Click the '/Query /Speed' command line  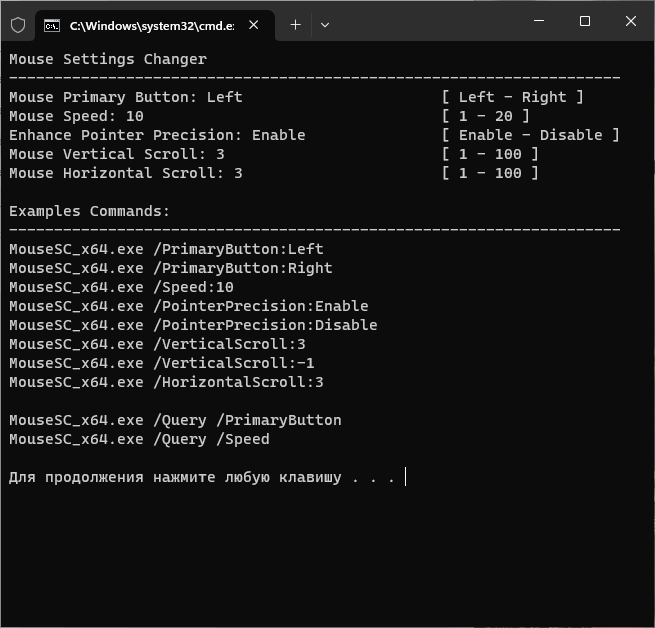[x=139, y=439]
